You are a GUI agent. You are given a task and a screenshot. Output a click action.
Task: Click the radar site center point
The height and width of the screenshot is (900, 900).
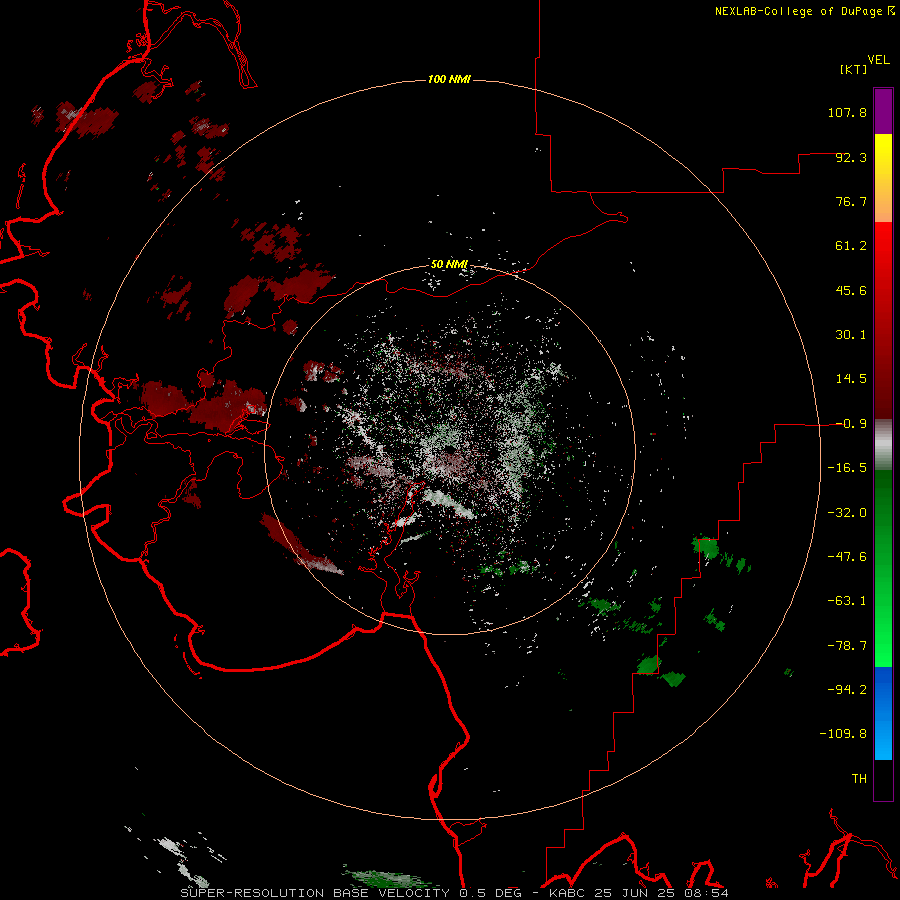(x=449, y=451)
